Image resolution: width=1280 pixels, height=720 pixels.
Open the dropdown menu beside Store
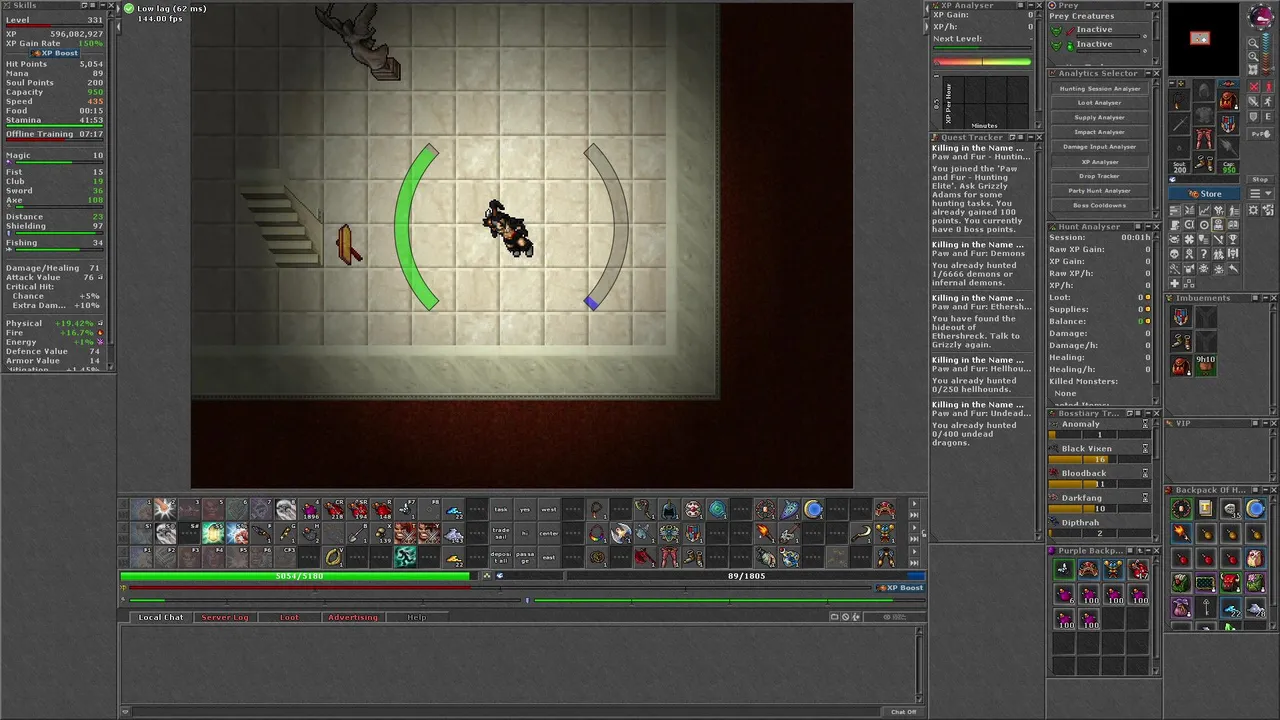[1261, 193]
